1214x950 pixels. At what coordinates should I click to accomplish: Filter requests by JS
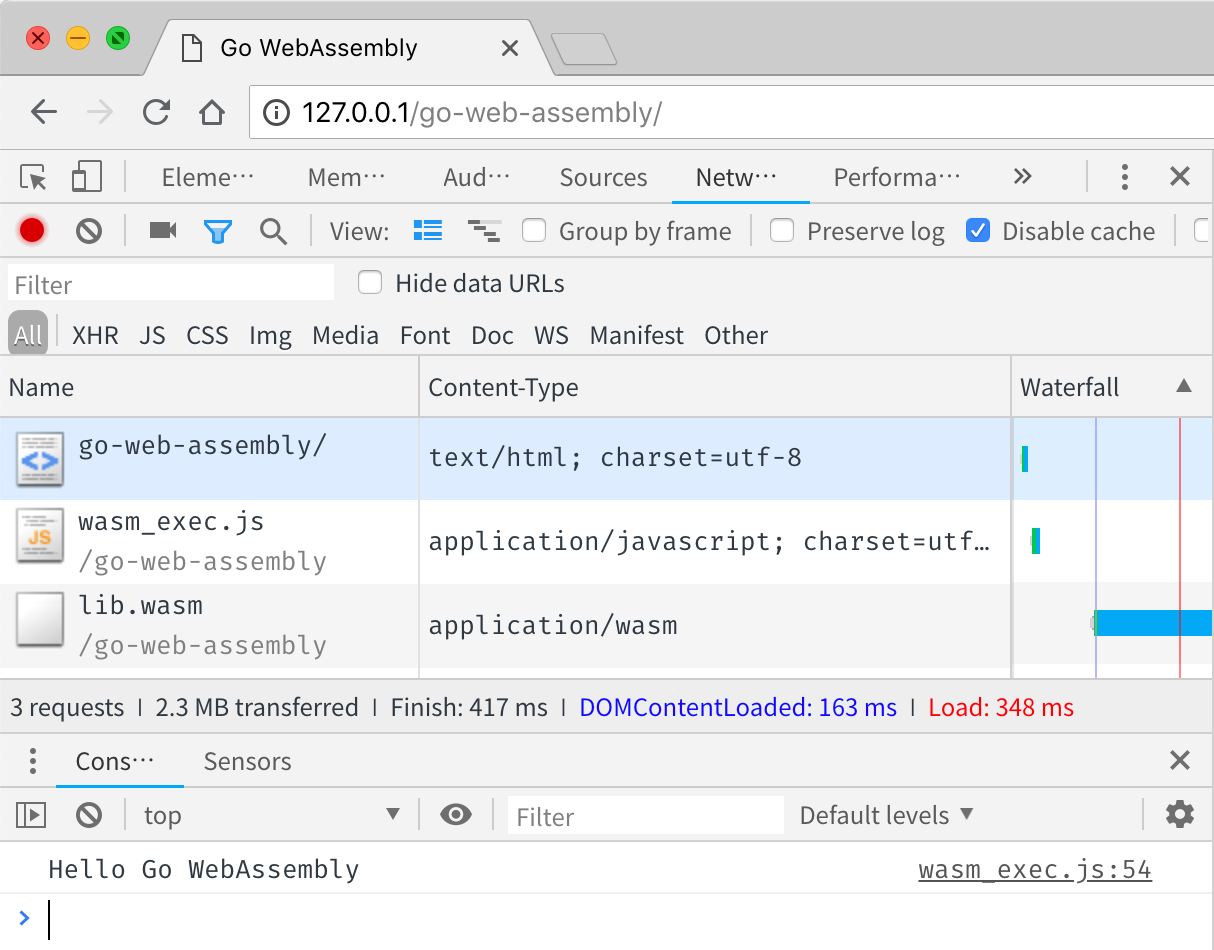(x=152, y=335)
